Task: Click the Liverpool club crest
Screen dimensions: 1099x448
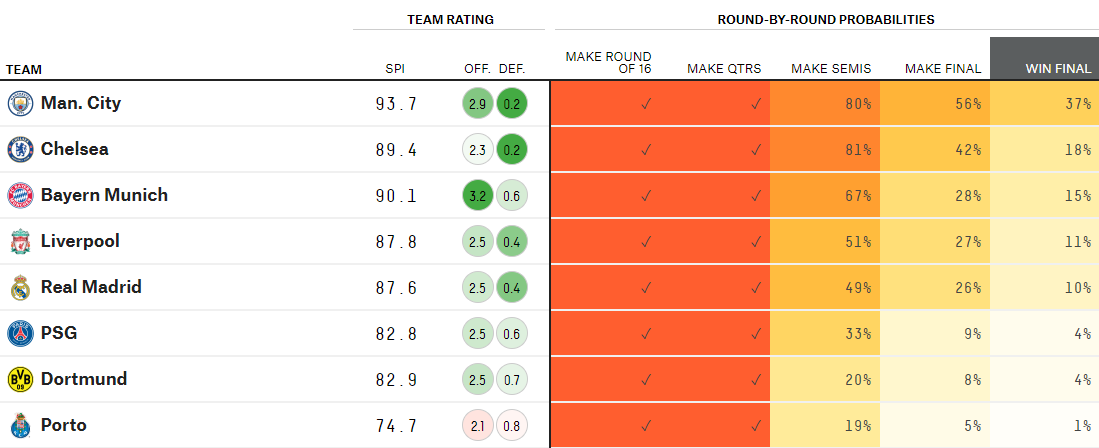Action: tap(20, 241)
